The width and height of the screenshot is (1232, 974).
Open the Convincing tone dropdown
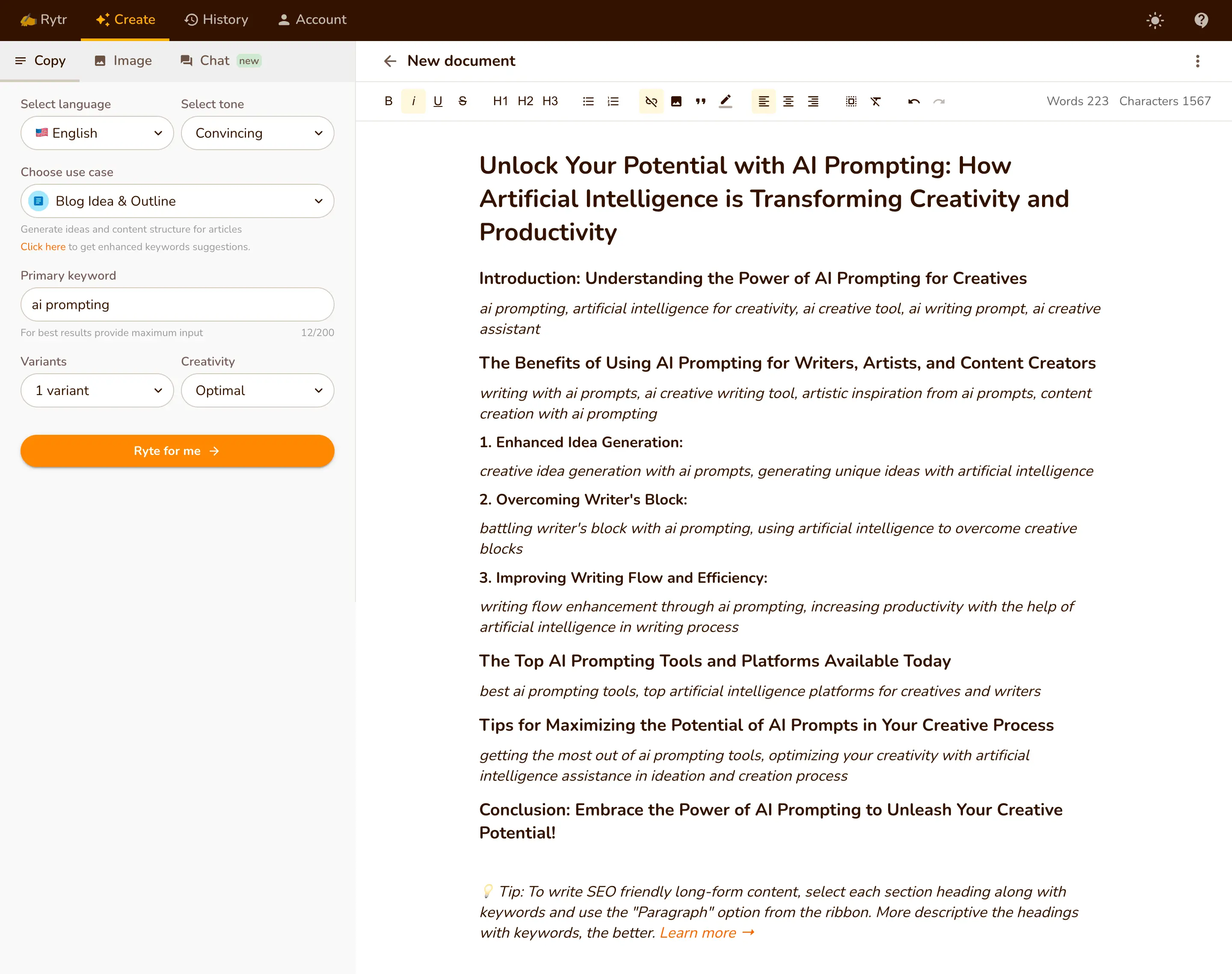[x=257, y=133]
